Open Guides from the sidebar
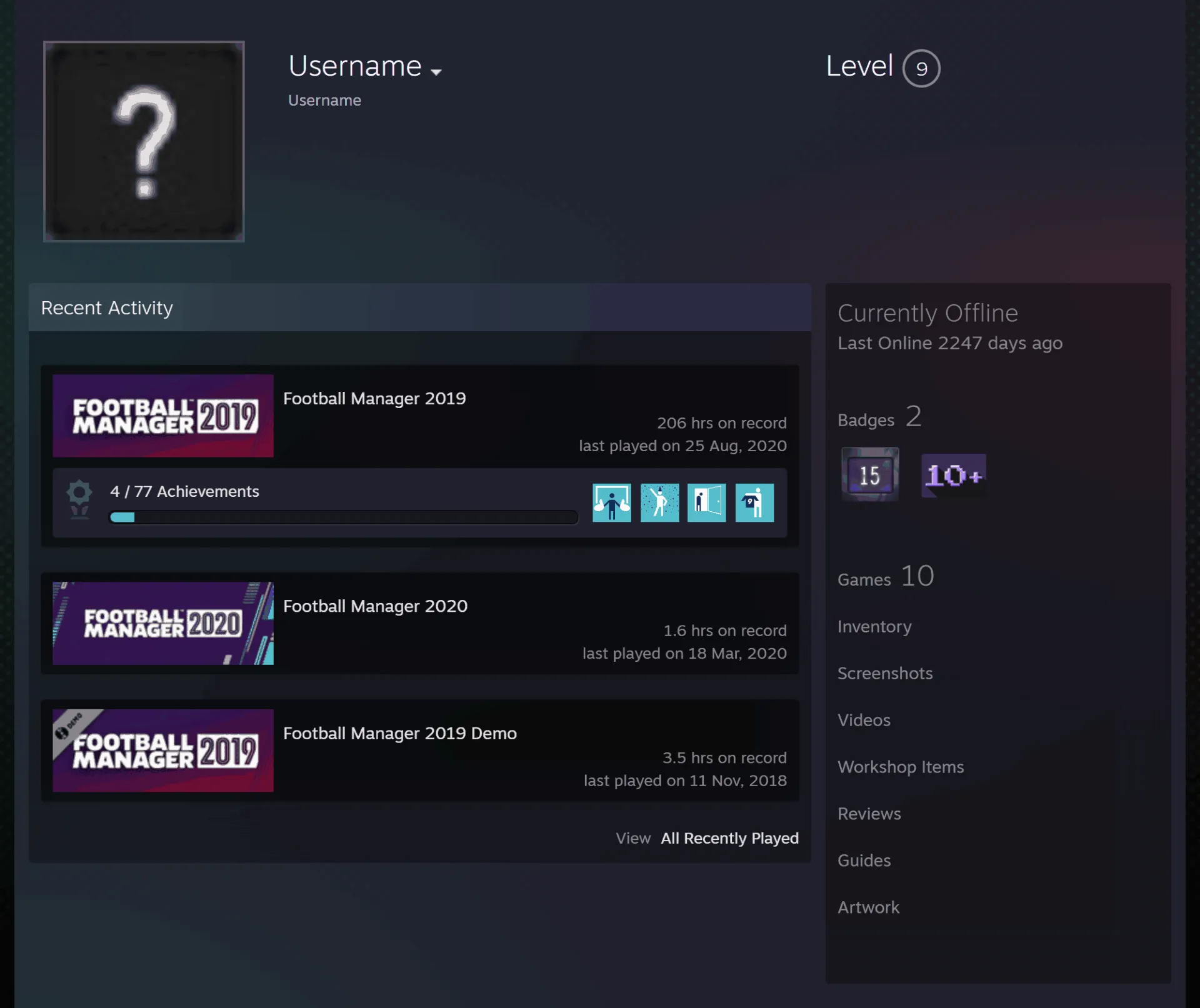1200x1008 pixels. (864, 861)
